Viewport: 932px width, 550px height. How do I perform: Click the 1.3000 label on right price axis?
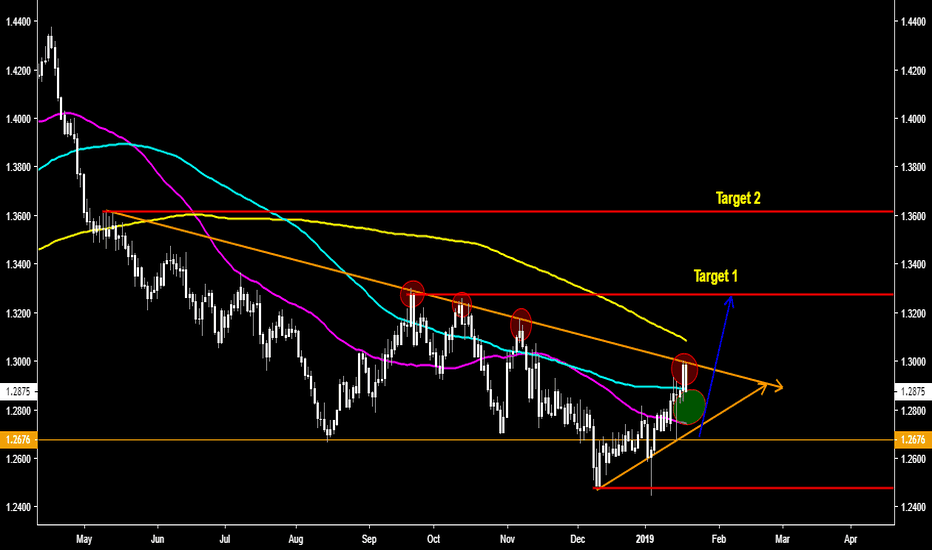coord(914,362)
